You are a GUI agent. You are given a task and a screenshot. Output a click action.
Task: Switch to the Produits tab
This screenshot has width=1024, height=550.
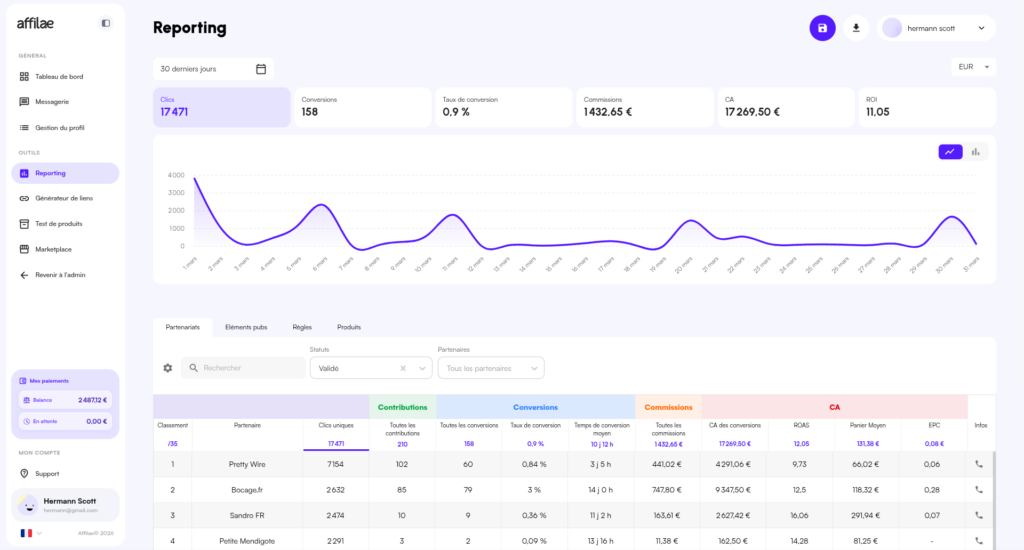coord(349,327)
